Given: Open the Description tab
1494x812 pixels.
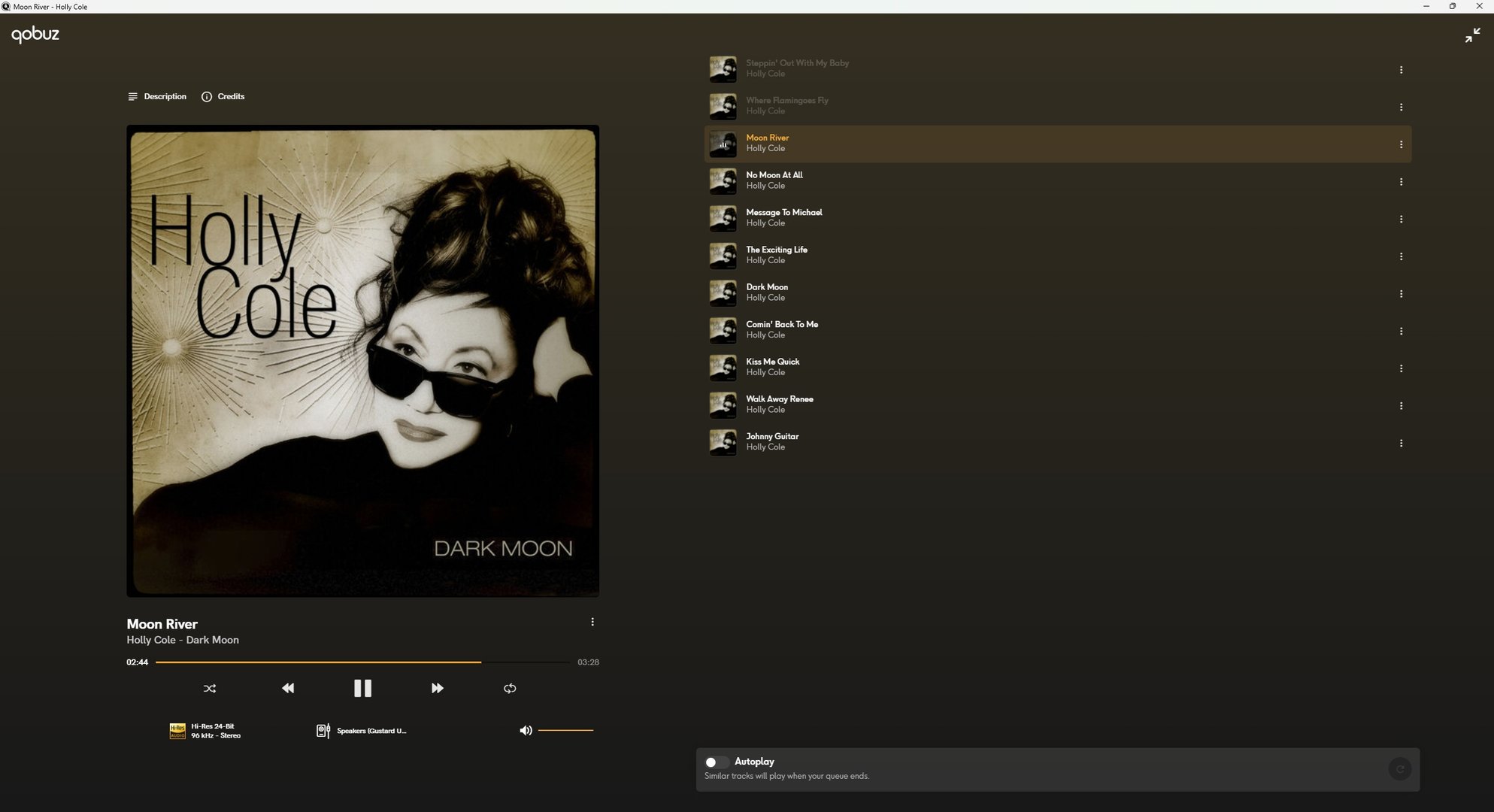Looking at the screenshot, I should (157, 96).
